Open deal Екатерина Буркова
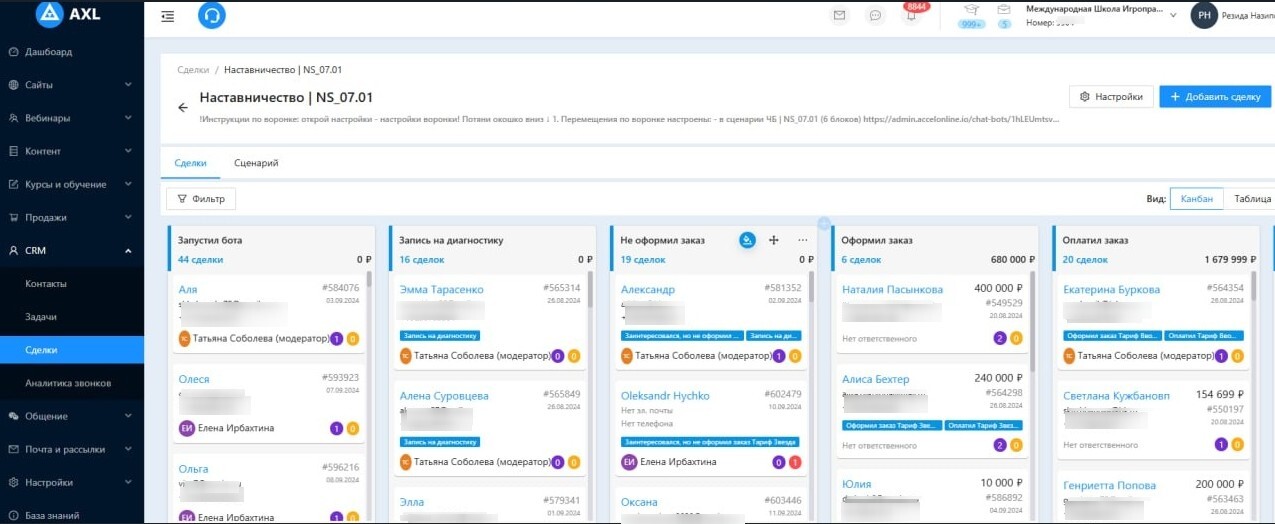The height and width of the screenshot is (524, 1275). [1111, 290]
